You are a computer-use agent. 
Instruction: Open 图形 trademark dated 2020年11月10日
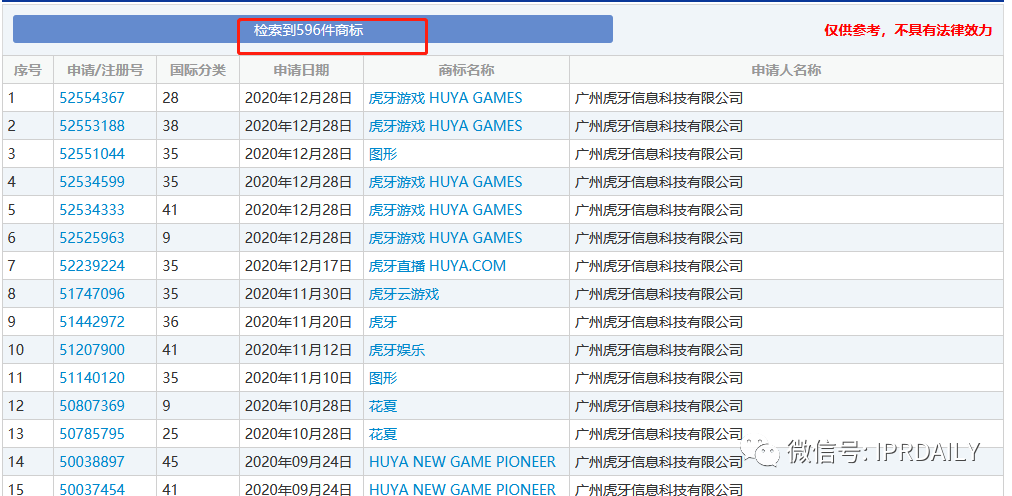coord(383,378)
